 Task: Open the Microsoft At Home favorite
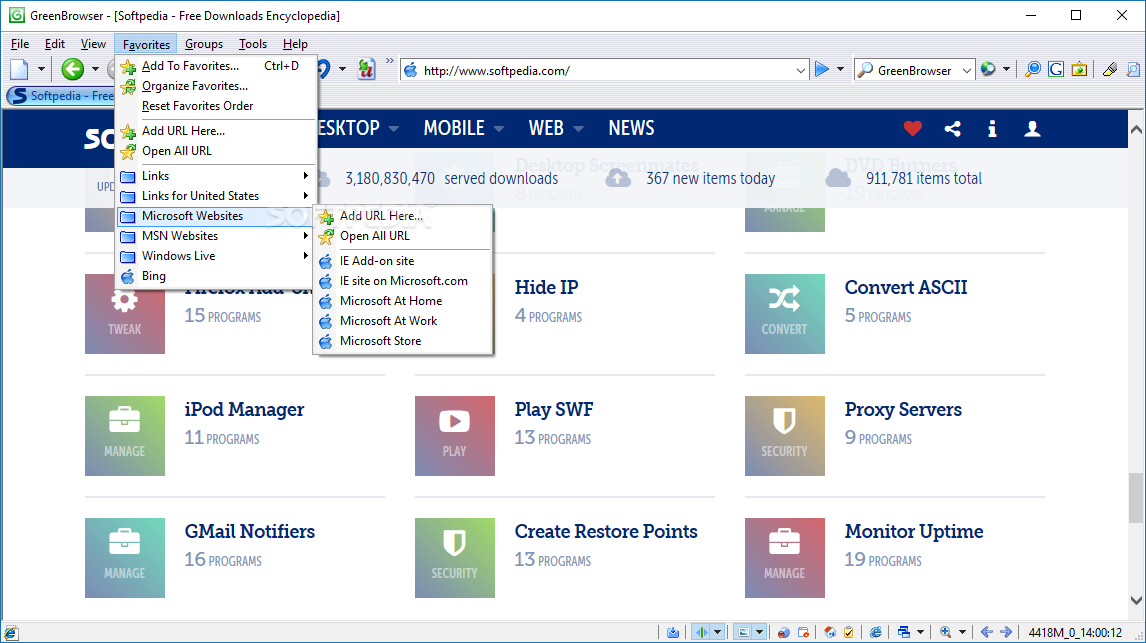pos(403,301)
